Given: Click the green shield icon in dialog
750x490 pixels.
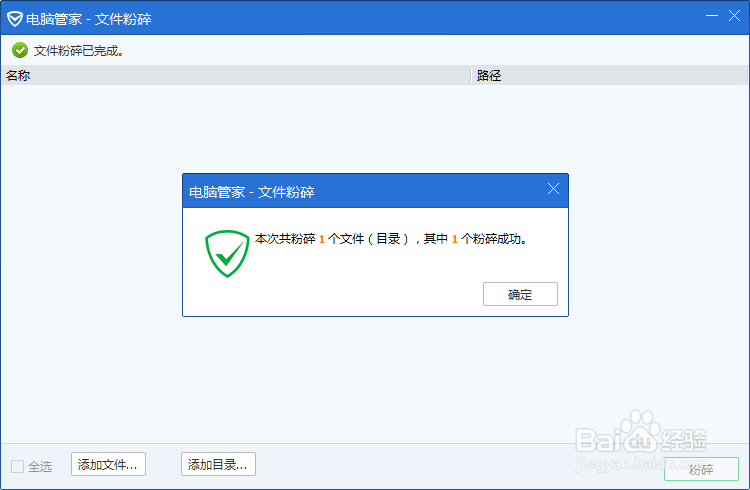Looking at the screenshot, I should coord(227,254).
